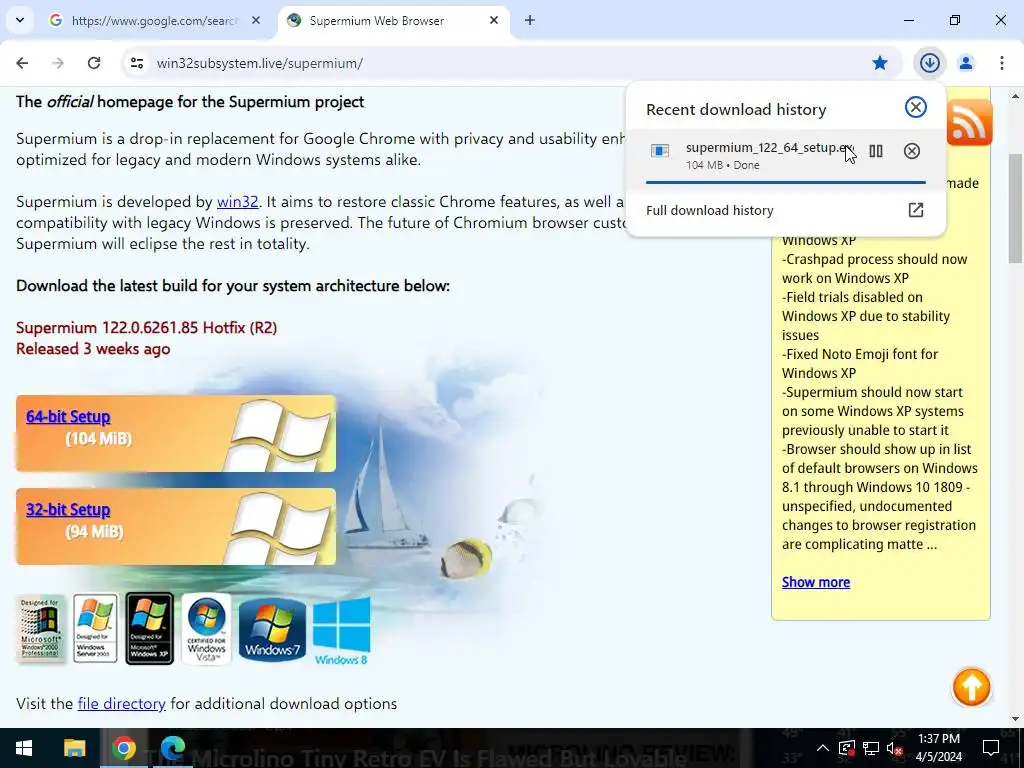Viewport: 1024px width, 768px height.
Task: Click the Supermium 122.0.6261.85 Hotfix (R2) text
Action: [146, 327]
